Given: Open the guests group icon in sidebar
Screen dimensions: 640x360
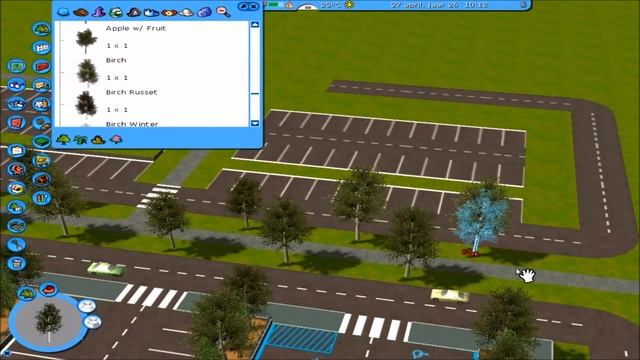Looking at the screenshot, I should click(41, 104).
